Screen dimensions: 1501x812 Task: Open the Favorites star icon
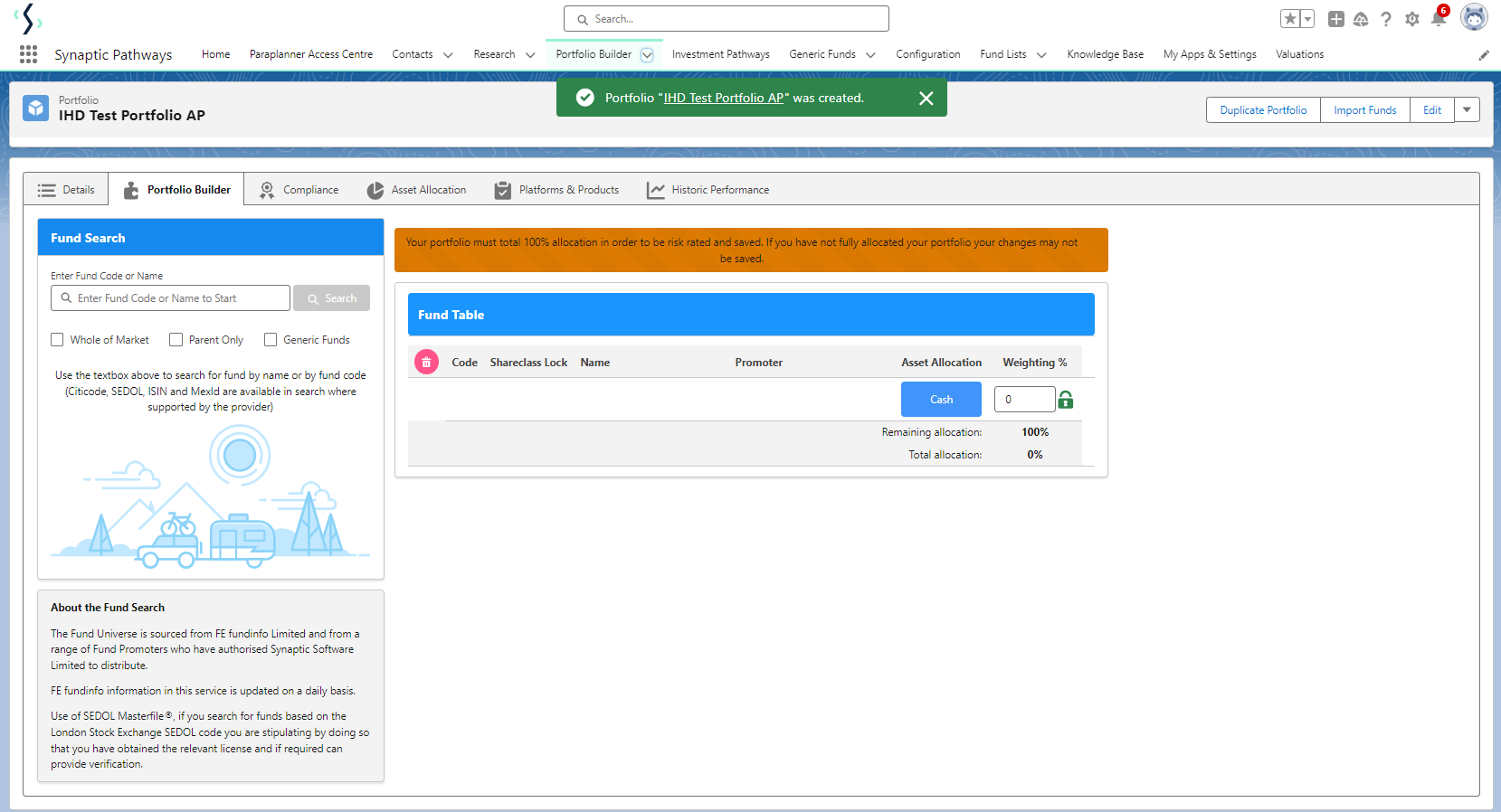[1290, 19]
